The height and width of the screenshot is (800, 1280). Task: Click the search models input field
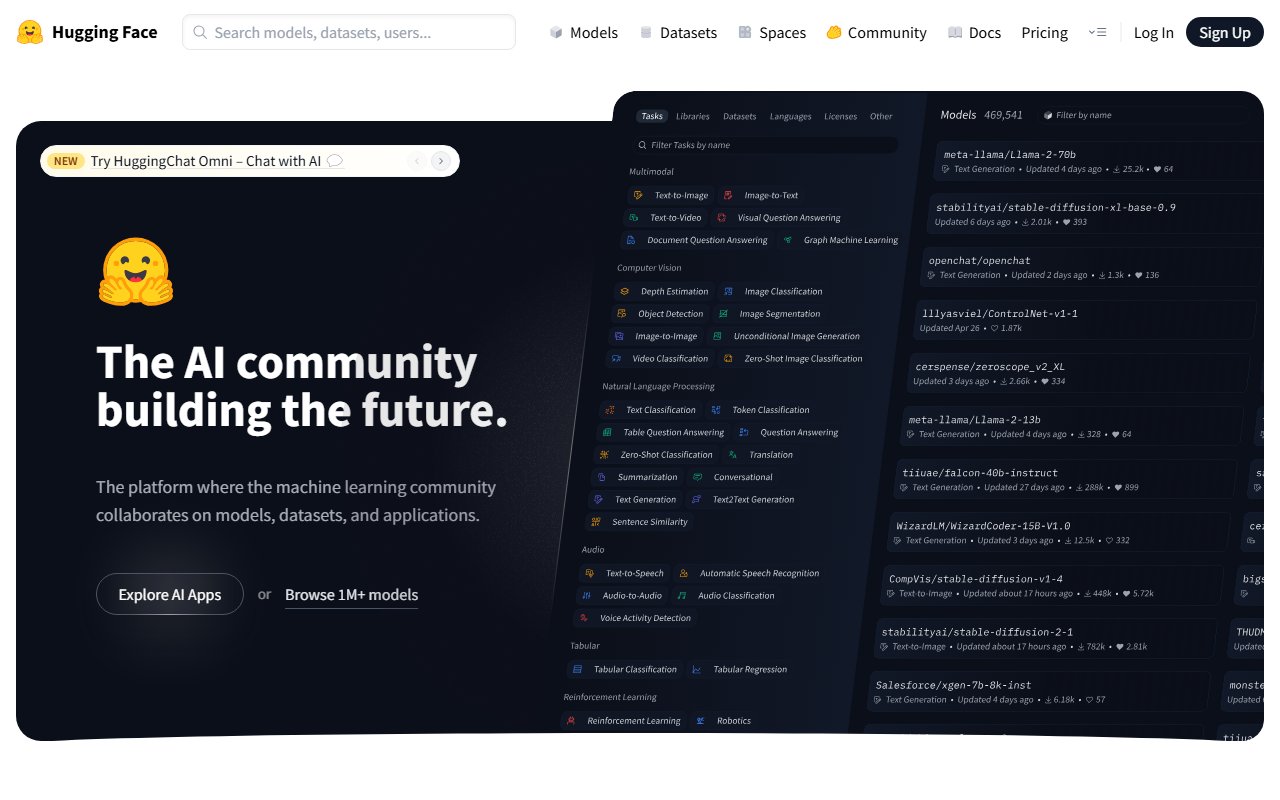348,32
